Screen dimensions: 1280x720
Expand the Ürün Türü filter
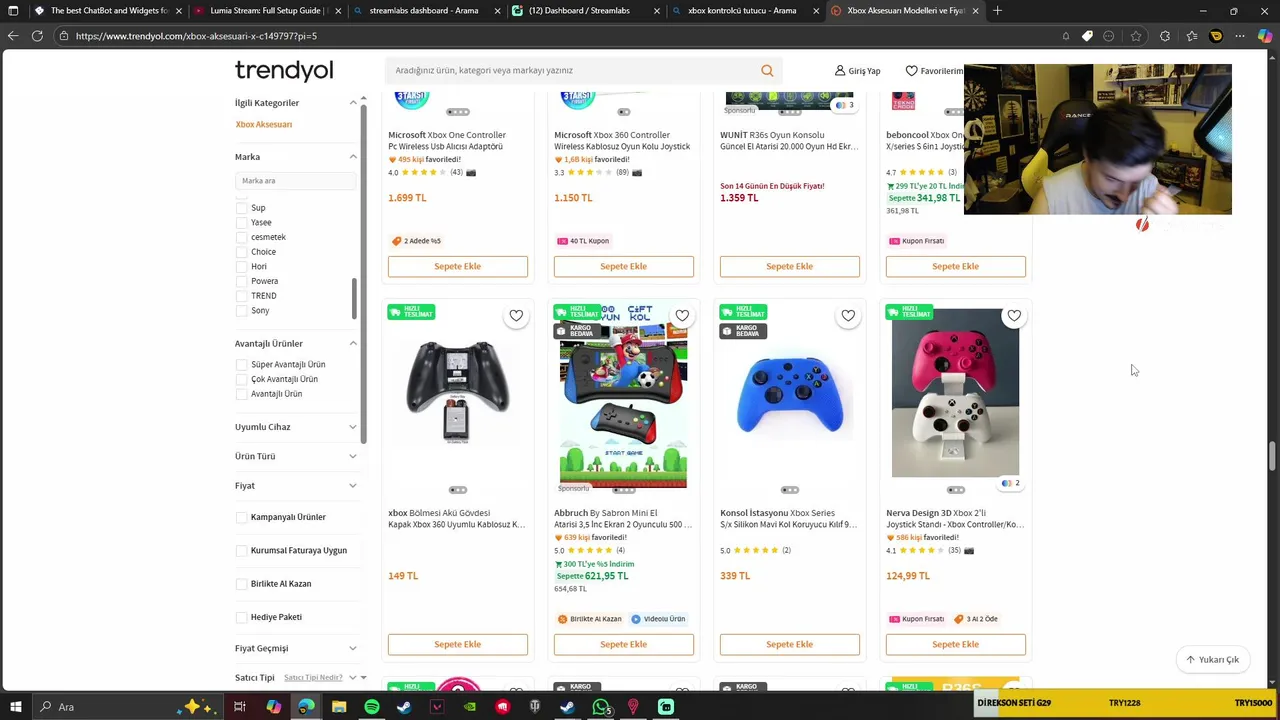[353, 456]
